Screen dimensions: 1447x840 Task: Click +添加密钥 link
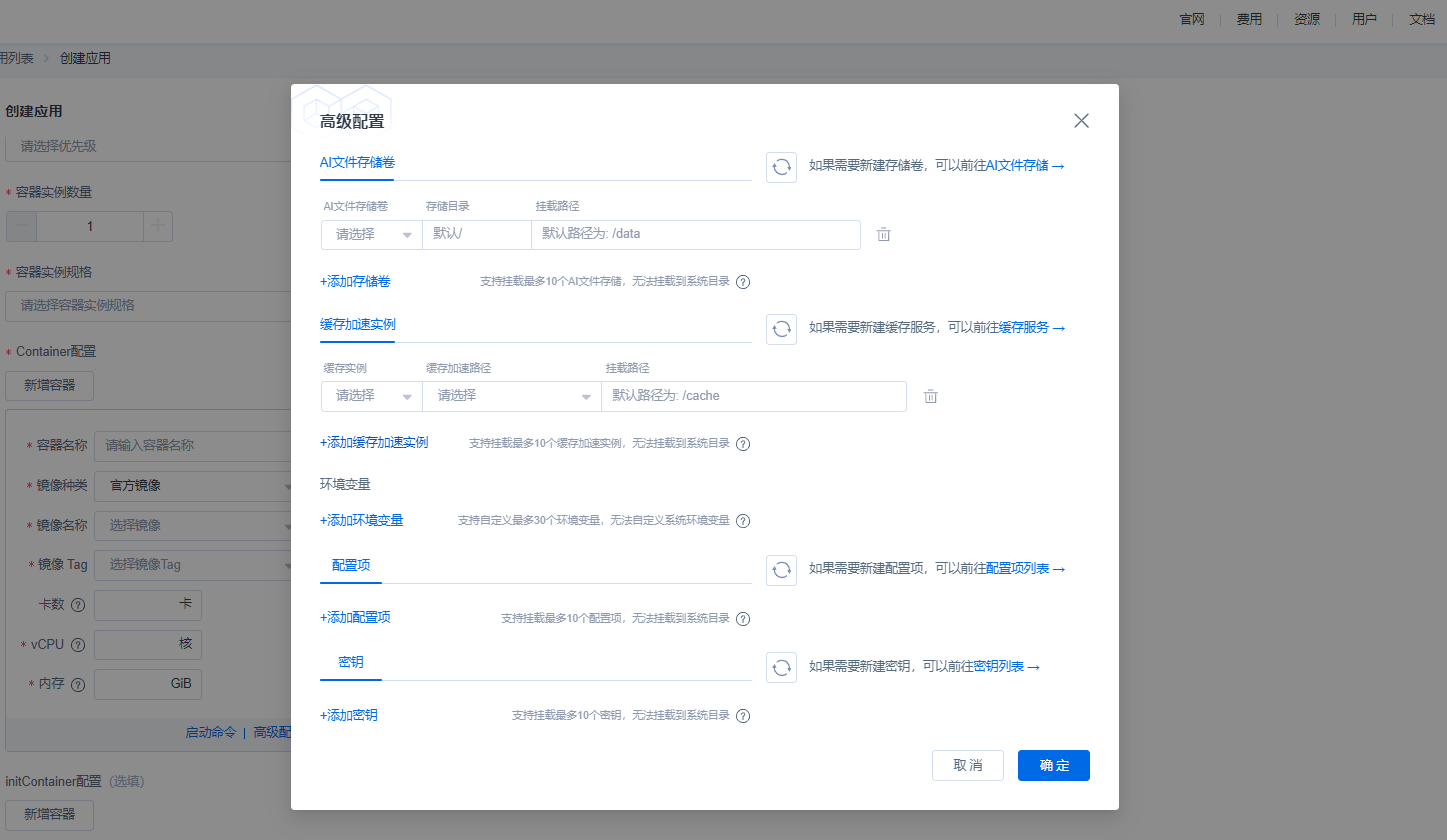[x=349, y=715]
